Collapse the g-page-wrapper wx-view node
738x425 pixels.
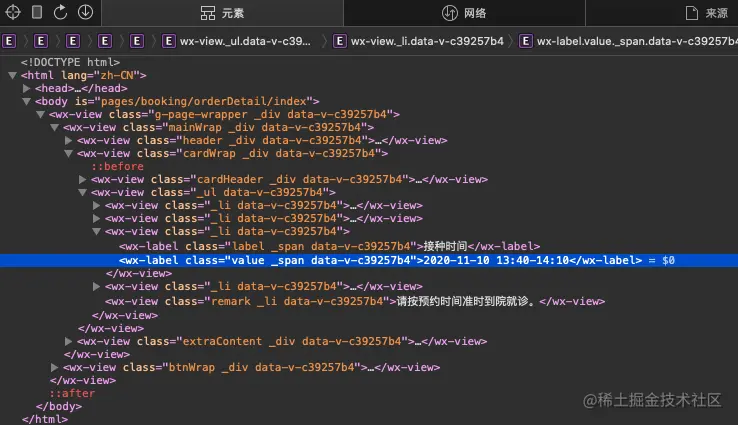(40, 114)
